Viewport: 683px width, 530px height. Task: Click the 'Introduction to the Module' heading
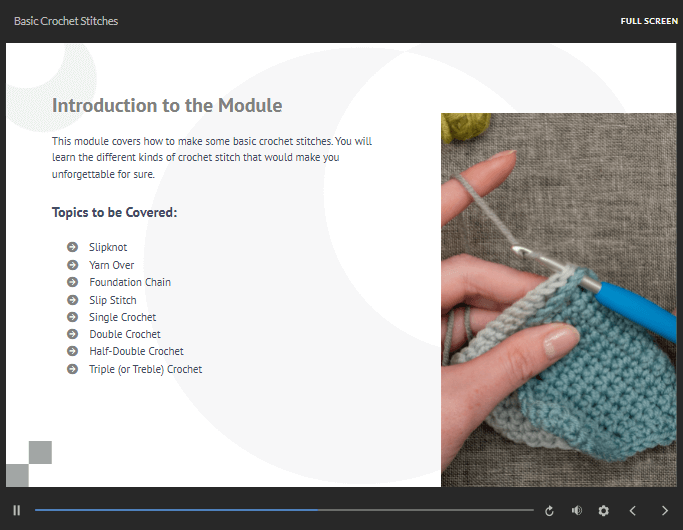tap(167, 105)
